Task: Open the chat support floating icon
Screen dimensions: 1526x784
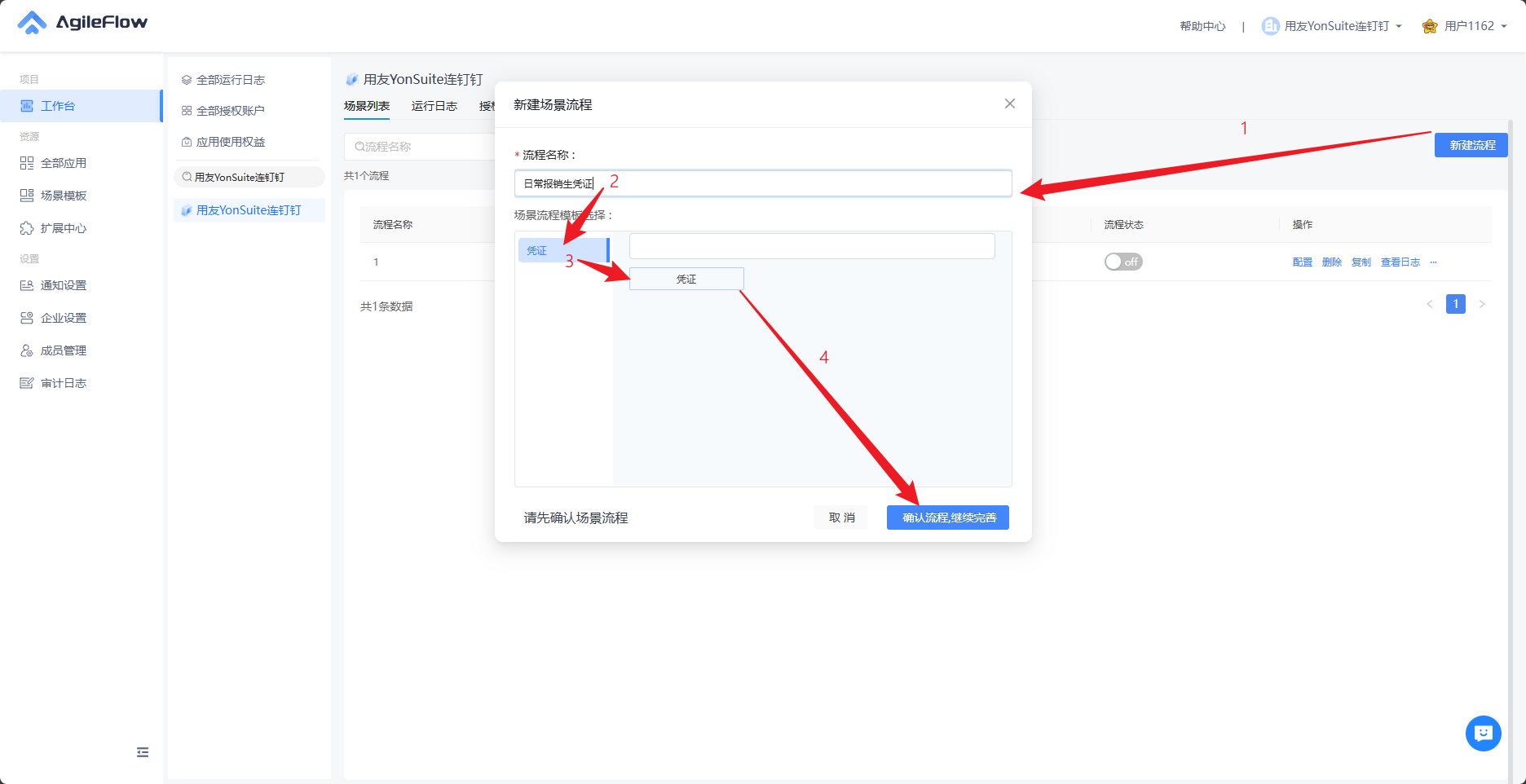Action: pos(1484,733)
